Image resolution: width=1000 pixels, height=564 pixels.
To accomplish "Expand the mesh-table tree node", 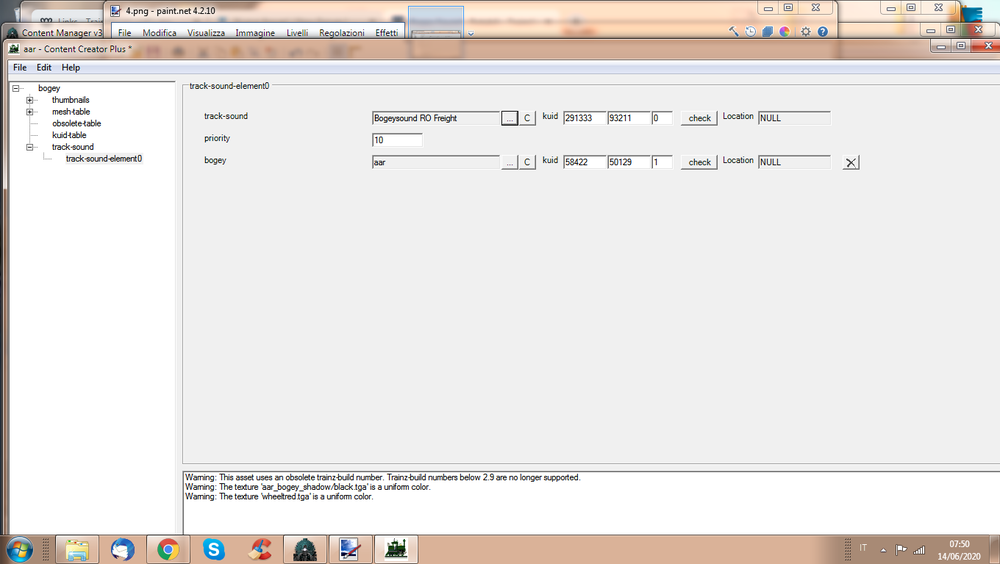I will coord(29,112).
